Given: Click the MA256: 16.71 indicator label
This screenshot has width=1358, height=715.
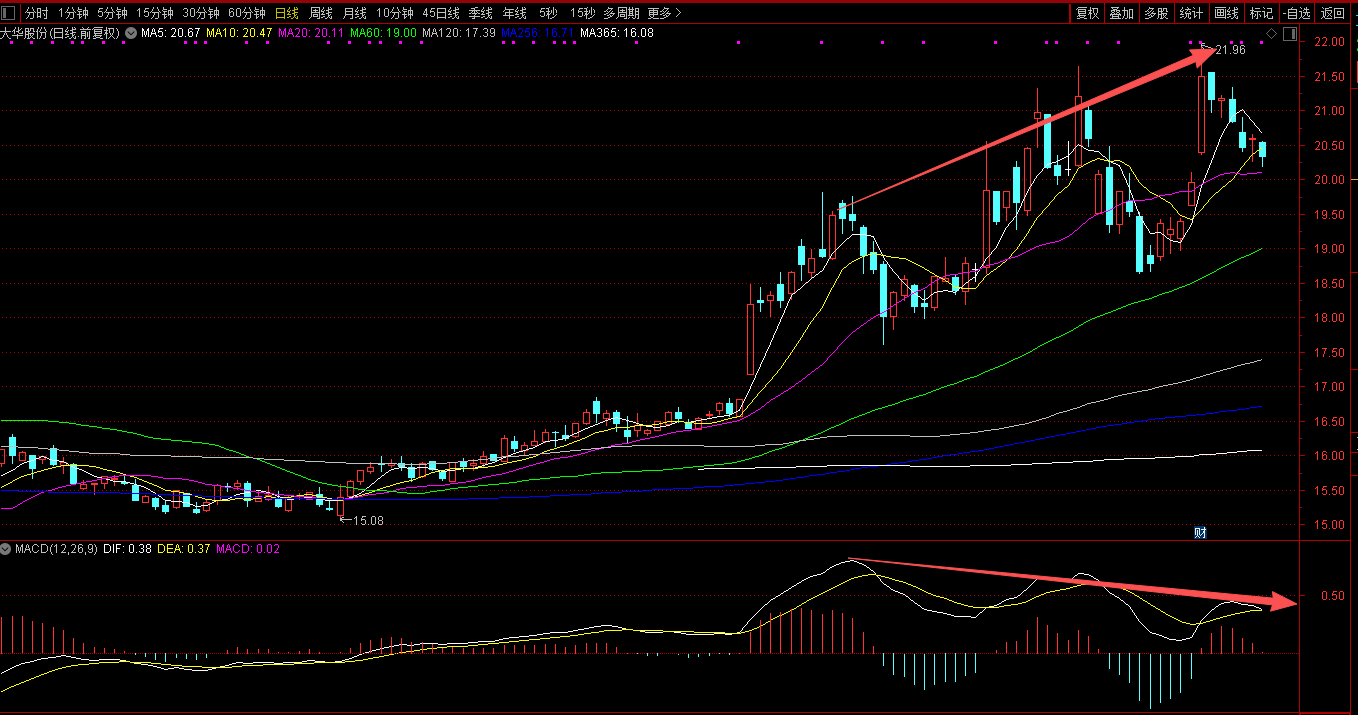Looking at the screenshot, I should (x=538, y=33).
